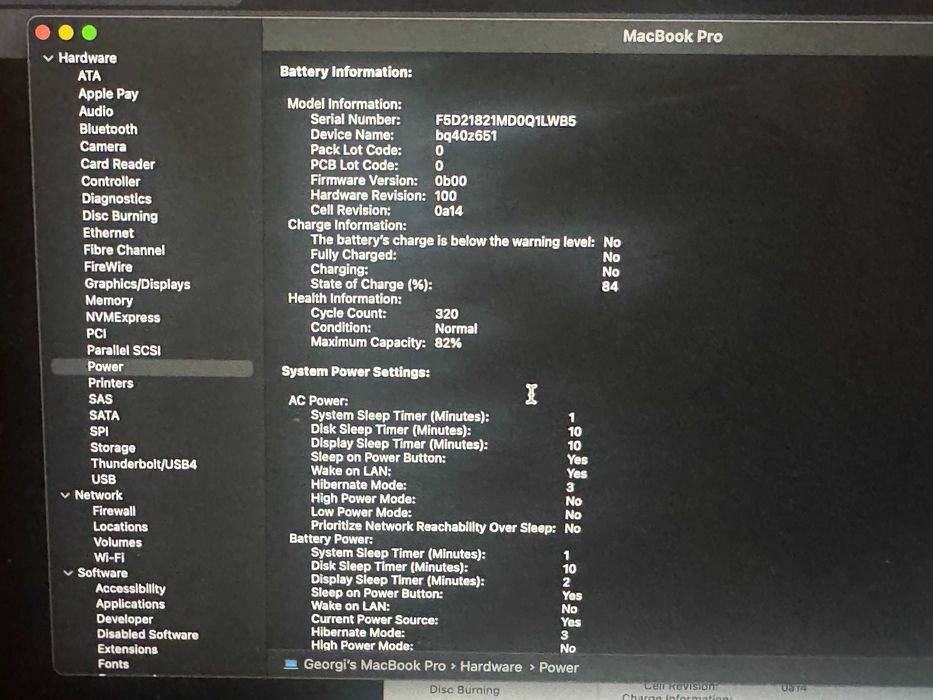The height and width of the screenshot is (700, 933).
Task: Click the green zoom window button
Action: pyautogui.click(x=89, y=32)
